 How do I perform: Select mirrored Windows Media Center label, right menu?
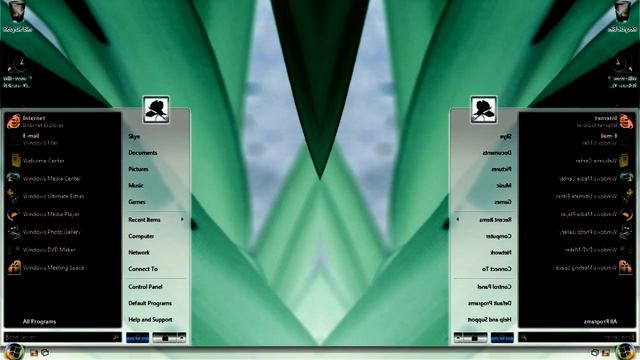pyautogui.click(x=588, y=178)
